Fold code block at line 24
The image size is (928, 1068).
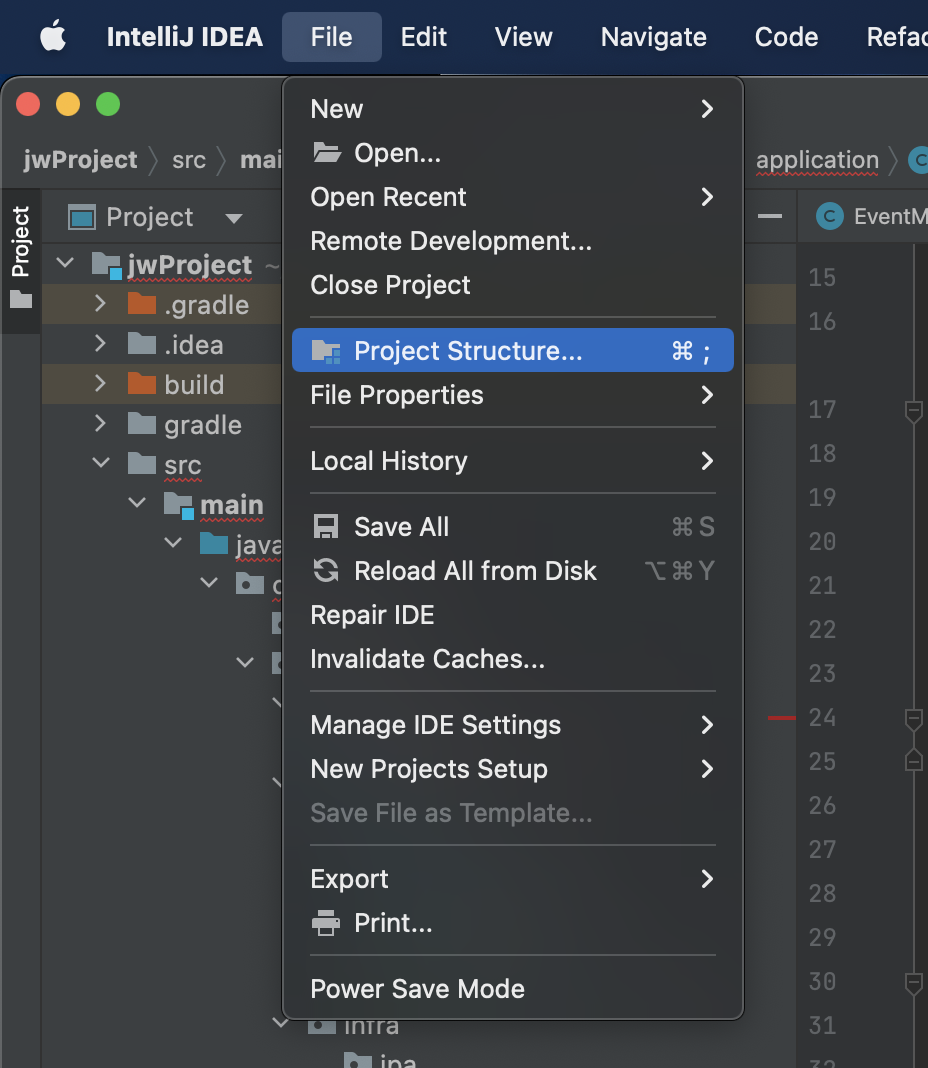(x=914, y=719)
